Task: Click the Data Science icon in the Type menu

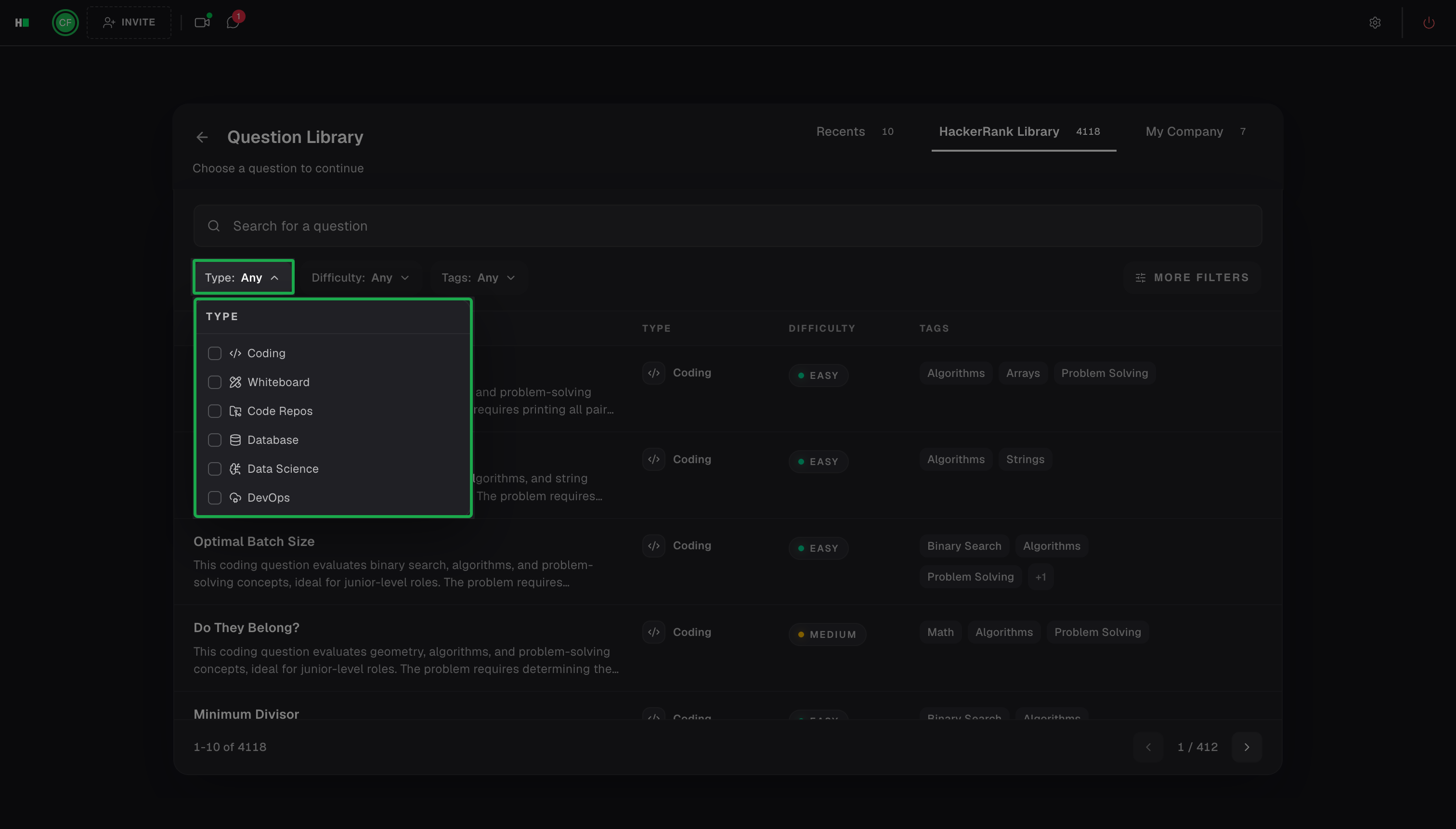Action: tap(235, 468)
